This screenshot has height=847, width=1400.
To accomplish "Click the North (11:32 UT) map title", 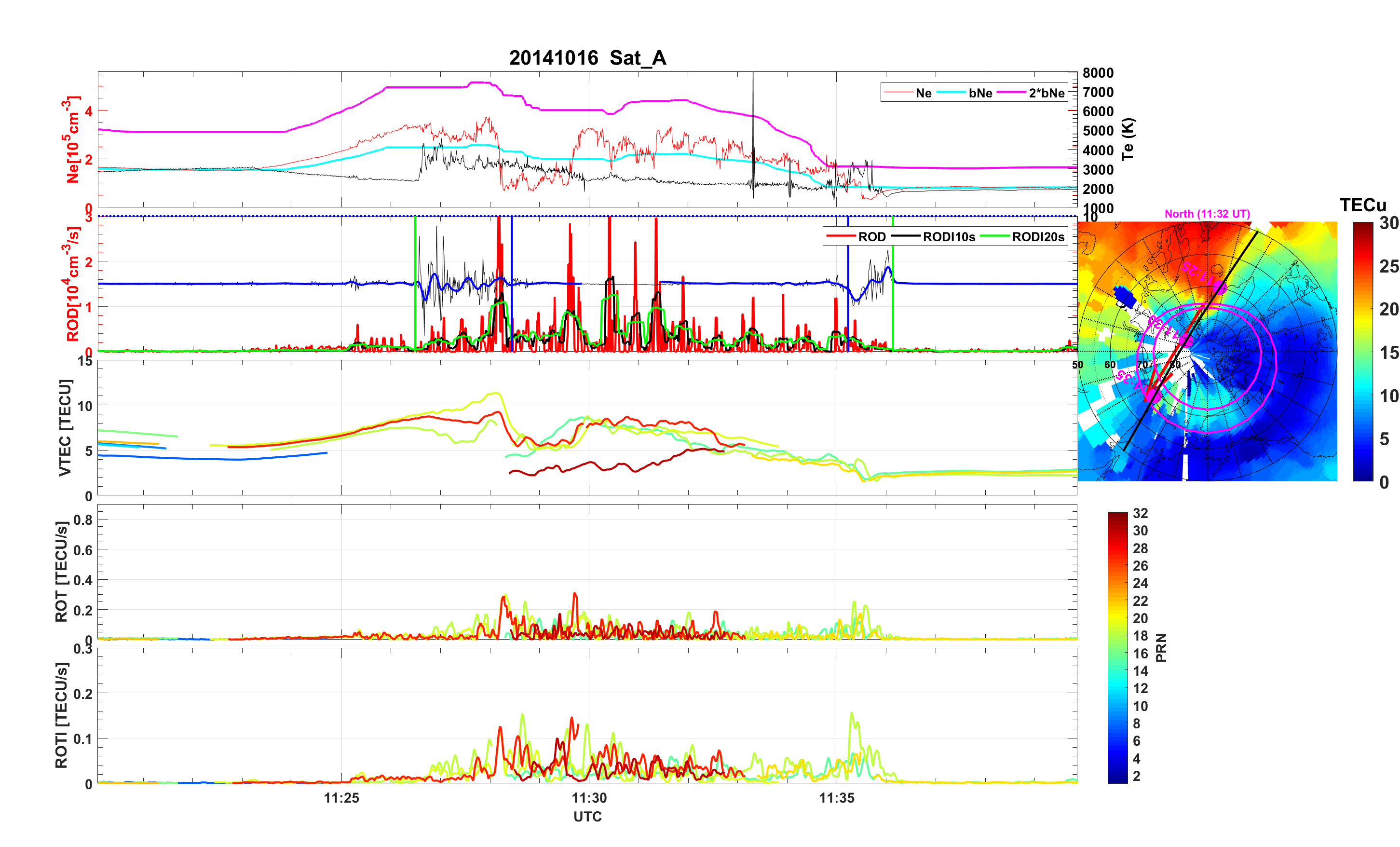I will tap(1207, 214).
